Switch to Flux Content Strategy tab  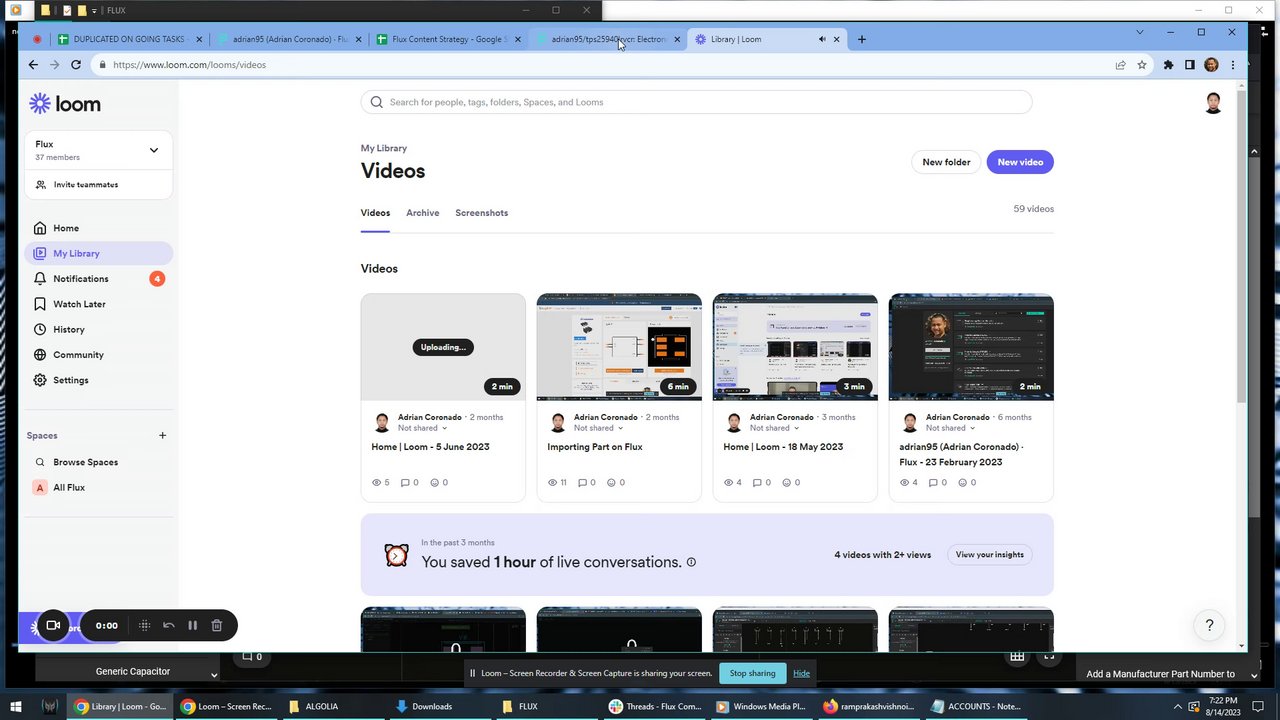(x=449, y=39)
